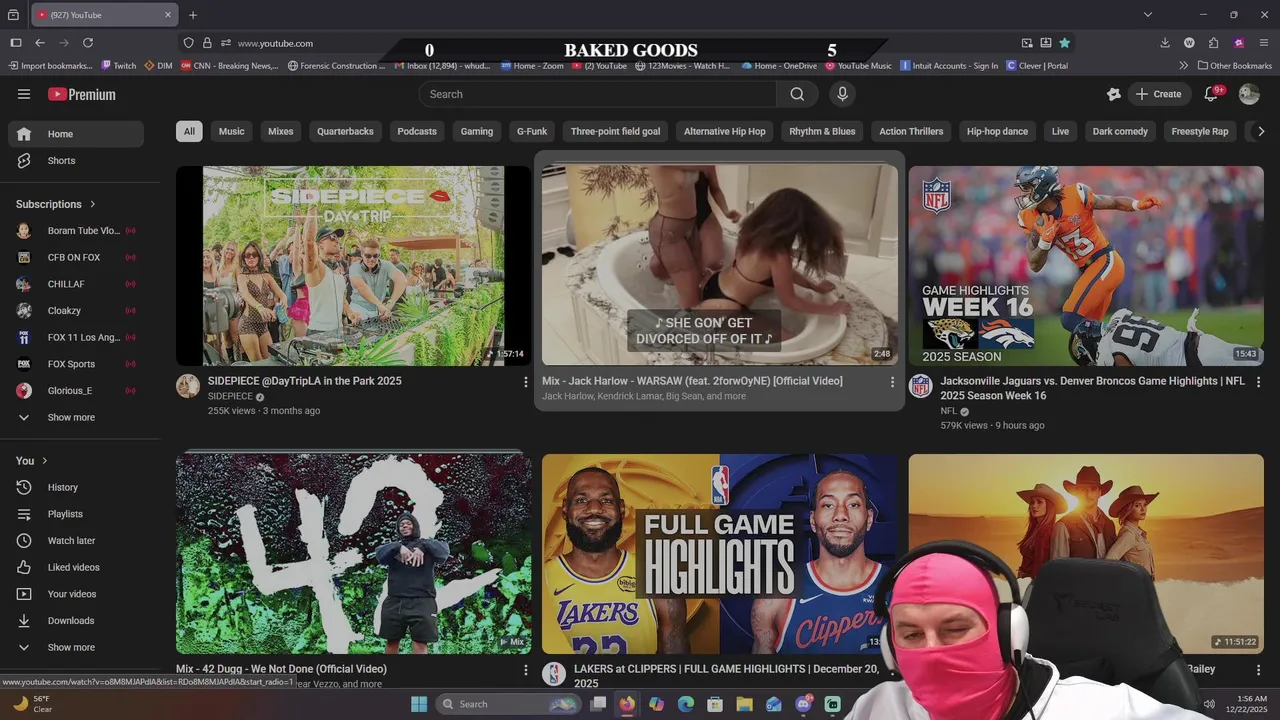Click the NFL channel avatar
The height and width of the screenshot is (720, 1280).
(x=920, y=386)
